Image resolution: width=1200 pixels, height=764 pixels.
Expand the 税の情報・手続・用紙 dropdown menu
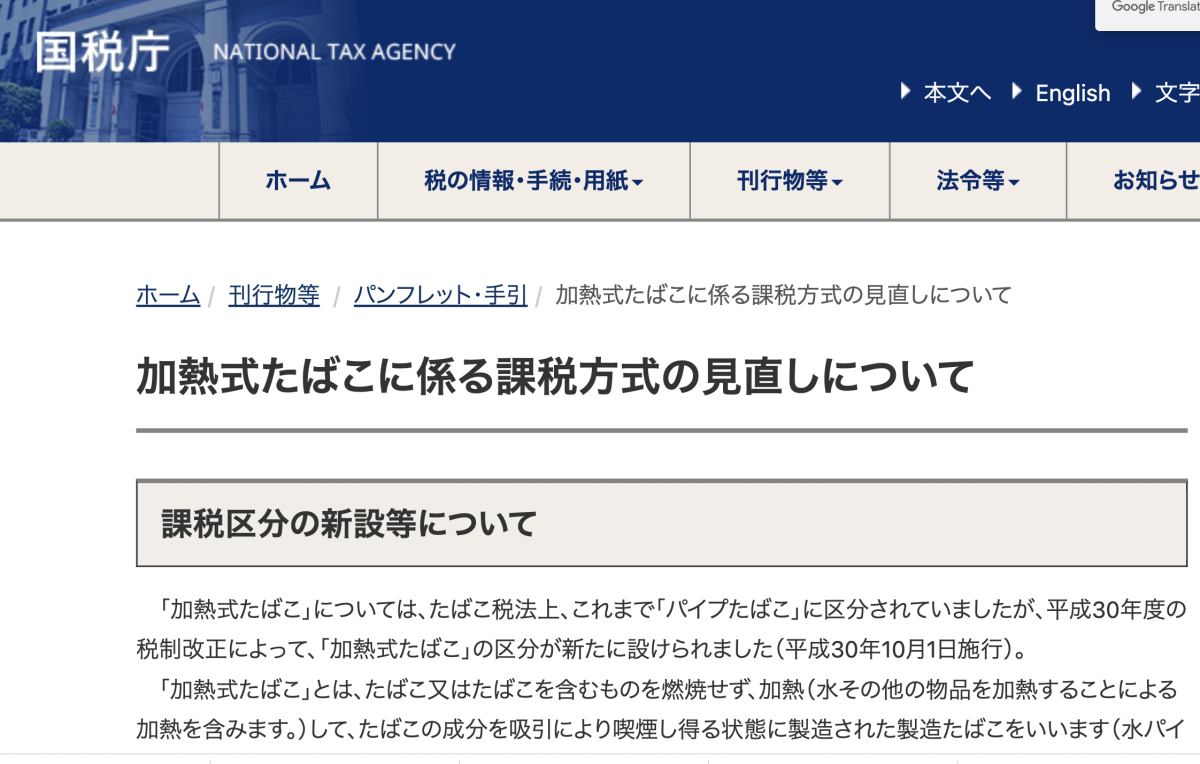[x=533, y=181]
